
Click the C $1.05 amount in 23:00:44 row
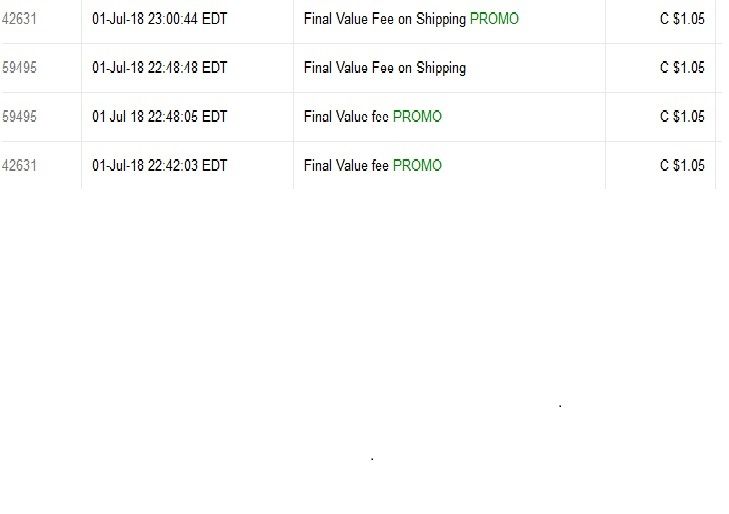click(x=682, y=19)
